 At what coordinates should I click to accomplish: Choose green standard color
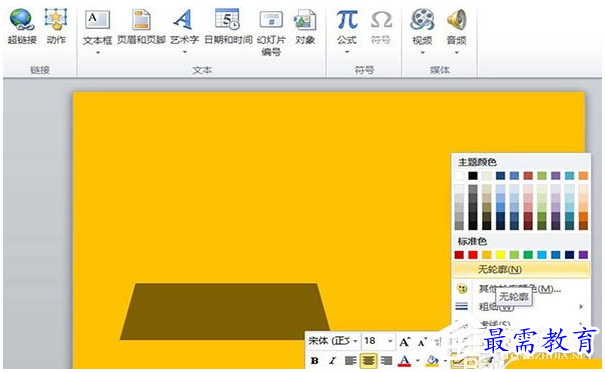click(x=528, y=255)
